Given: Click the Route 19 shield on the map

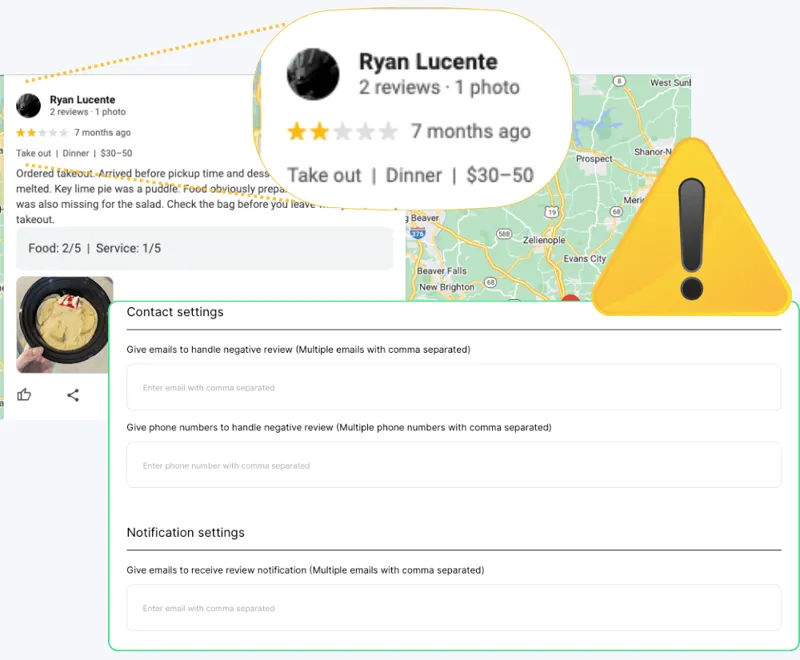Looking at the screenshot, I should pos(552,212).
